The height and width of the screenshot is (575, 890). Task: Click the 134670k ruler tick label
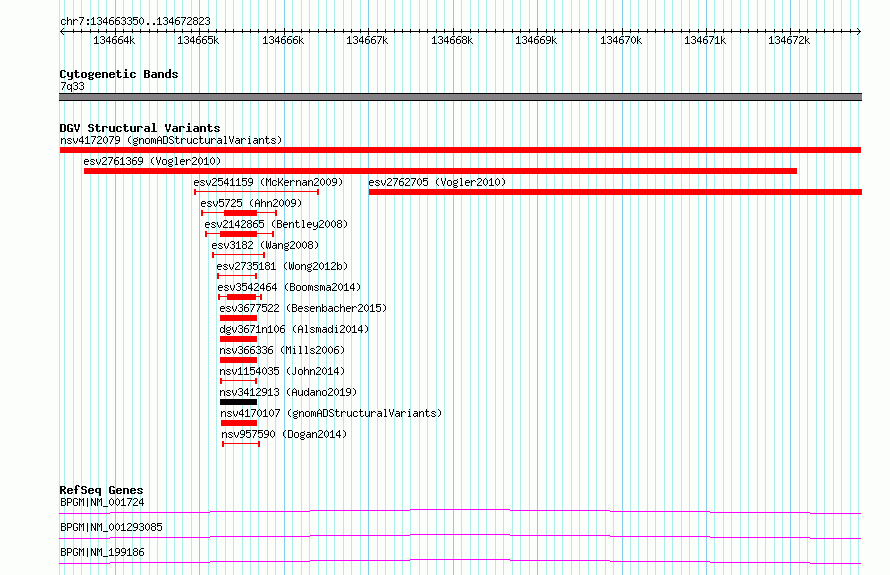tap(621, 40)
